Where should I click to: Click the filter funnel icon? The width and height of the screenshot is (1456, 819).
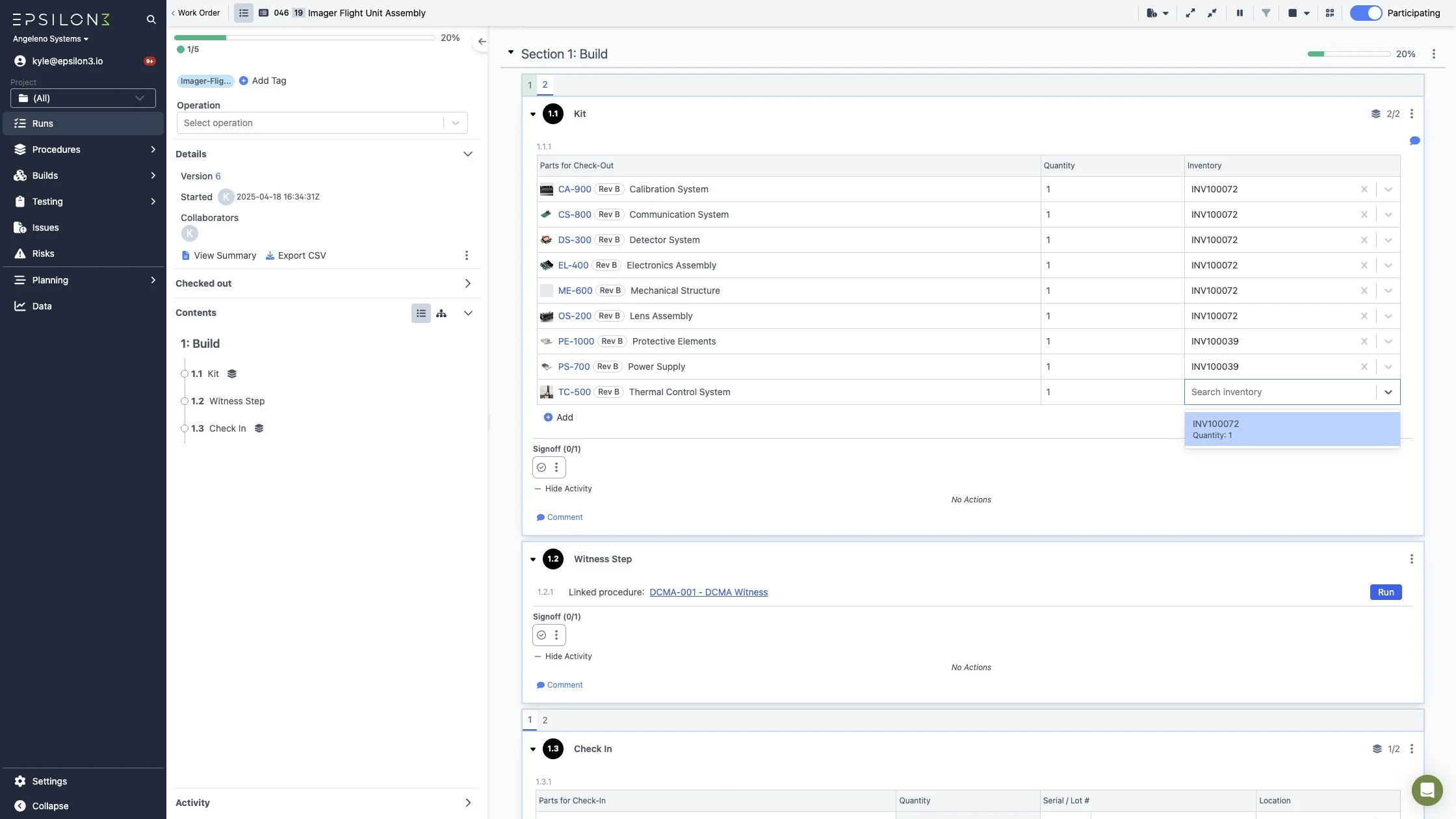(1266, 13)
